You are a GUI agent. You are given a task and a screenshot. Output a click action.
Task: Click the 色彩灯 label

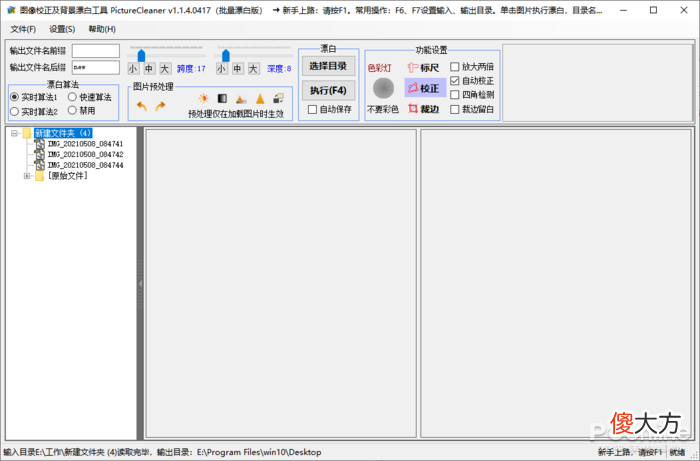click(x=379, y=68)
